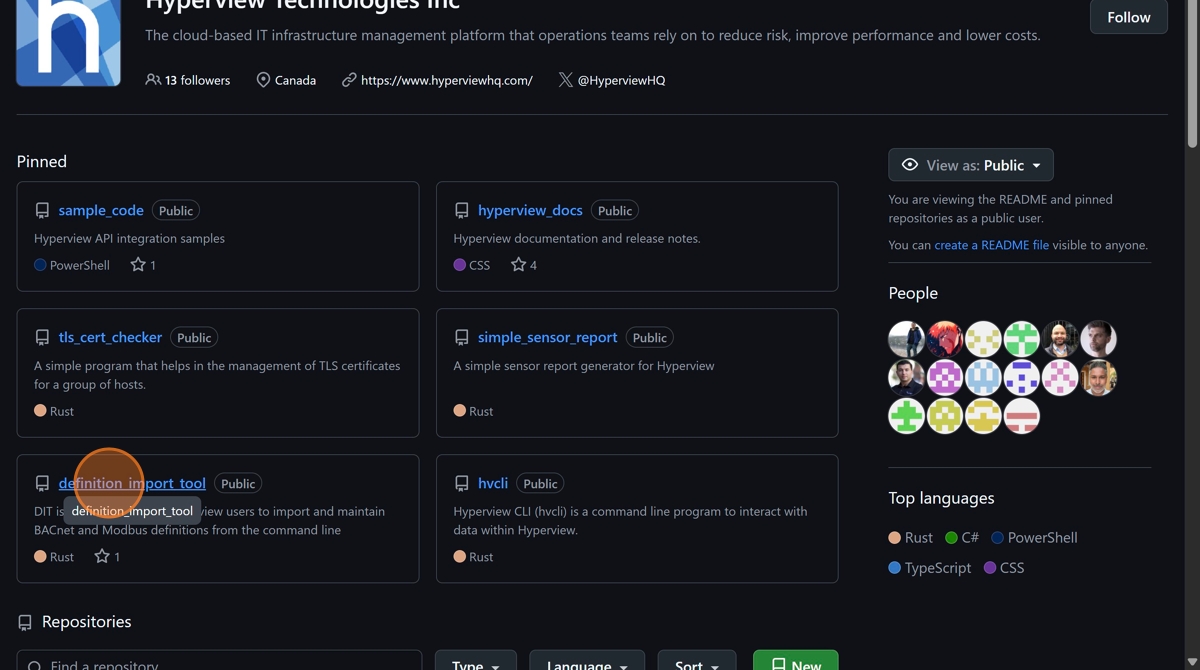Follow the Hyperview organization
Image resolution: width=1200 pixels, height=670 pixels.
coord(1128,17)
